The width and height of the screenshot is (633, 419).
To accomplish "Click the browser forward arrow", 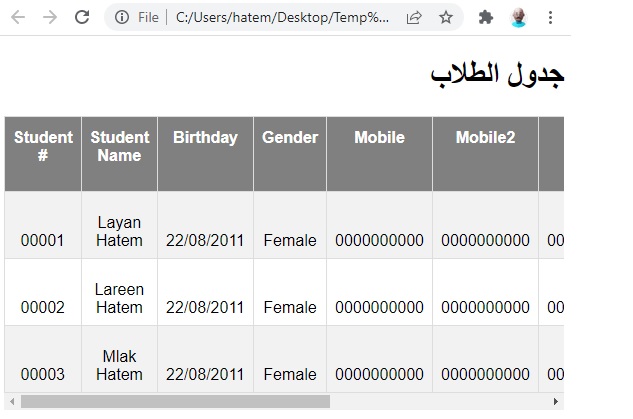I will [x=50, y=17].
